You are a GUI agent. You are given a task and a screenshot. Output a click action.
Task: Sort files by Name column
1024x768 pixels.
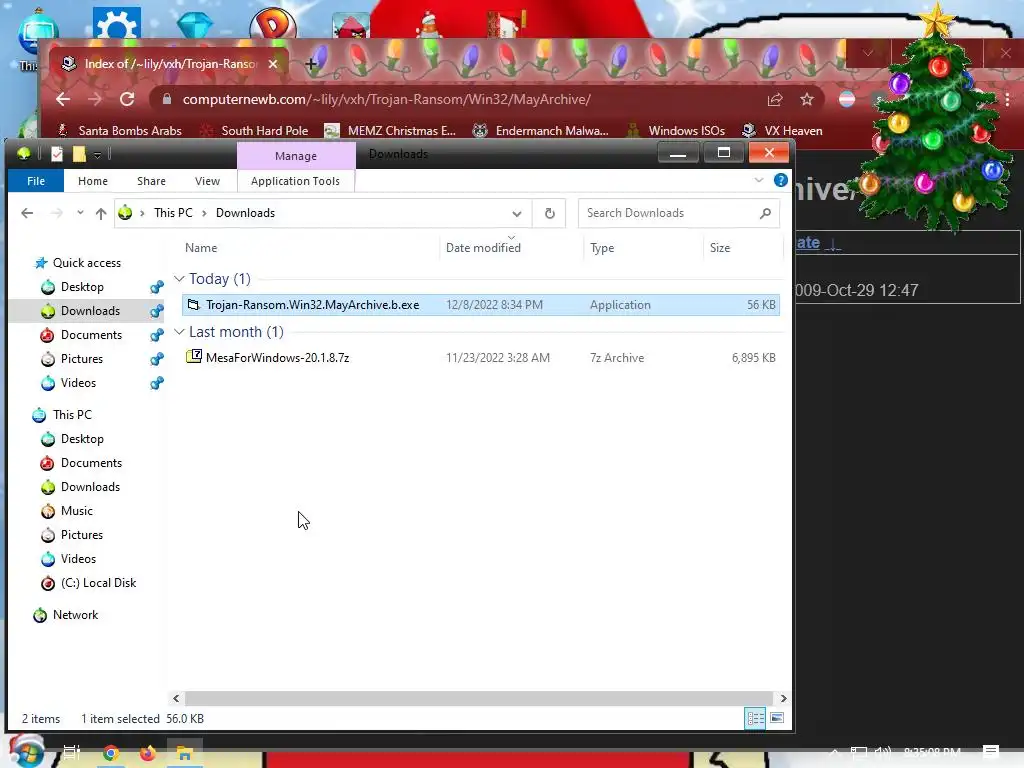[201, 248]
